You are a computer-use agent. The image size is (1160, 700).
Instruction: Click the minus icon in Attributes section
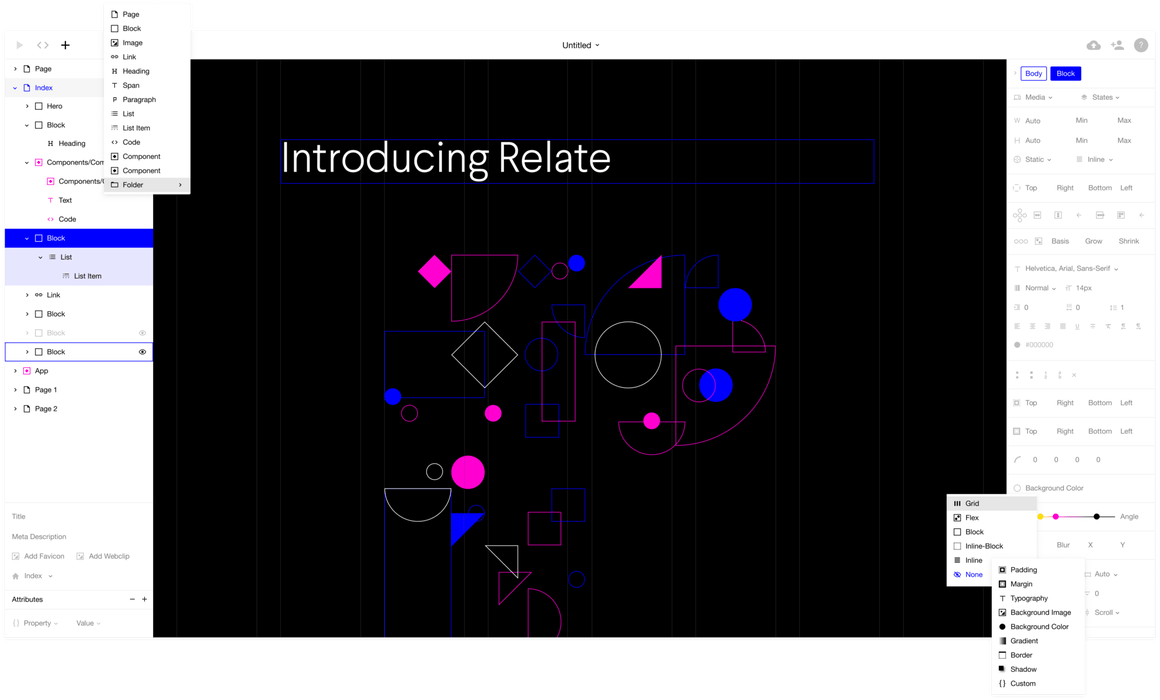(132, 599)
